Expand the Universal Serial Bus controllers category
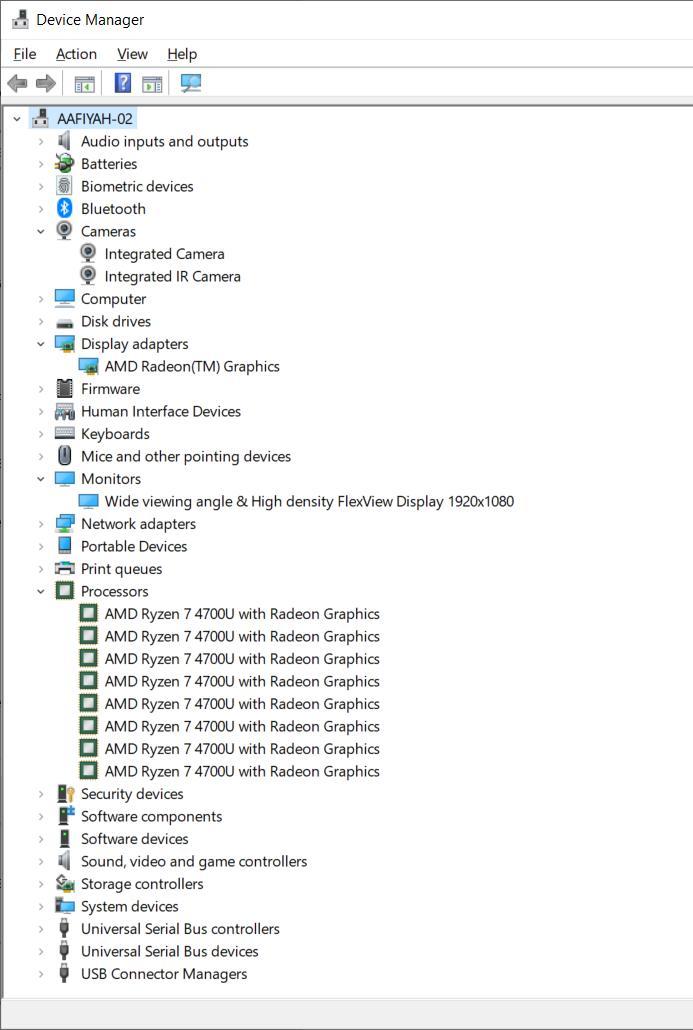 tap(41, 929)
